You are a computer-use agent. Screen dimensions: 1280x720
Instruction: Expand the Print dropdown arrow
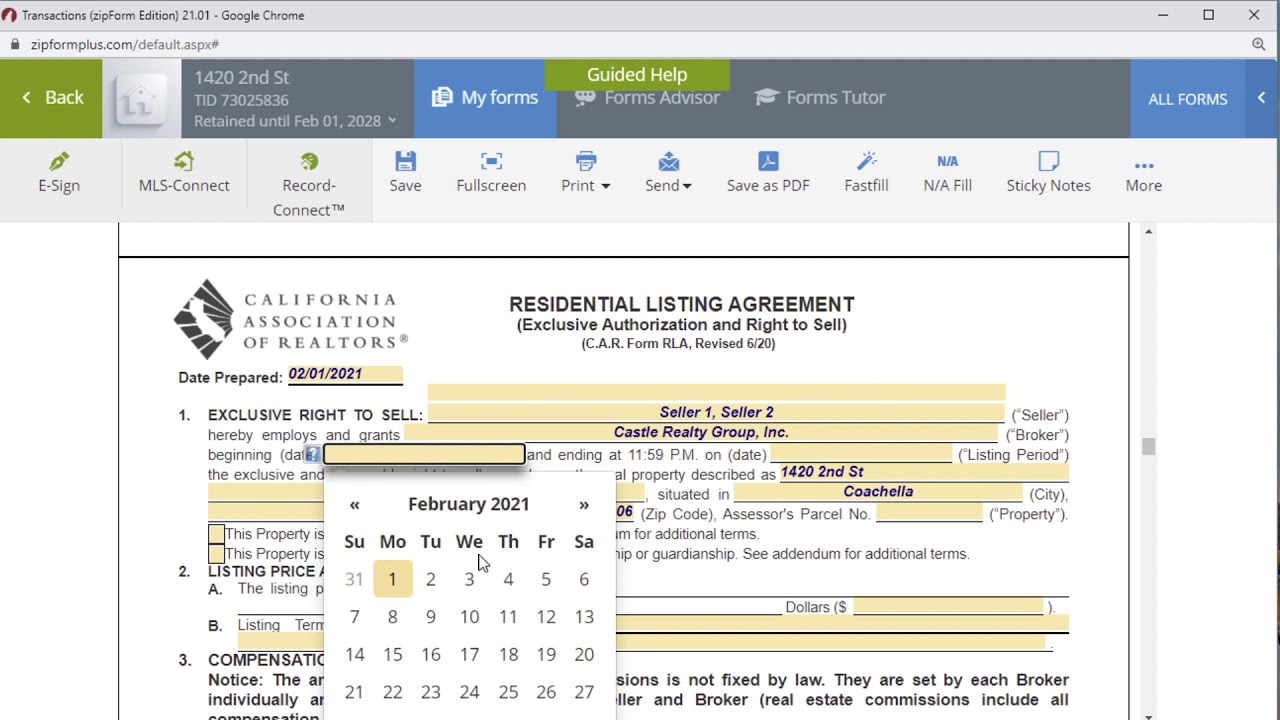pyautogui.click(x=605, y=186)
